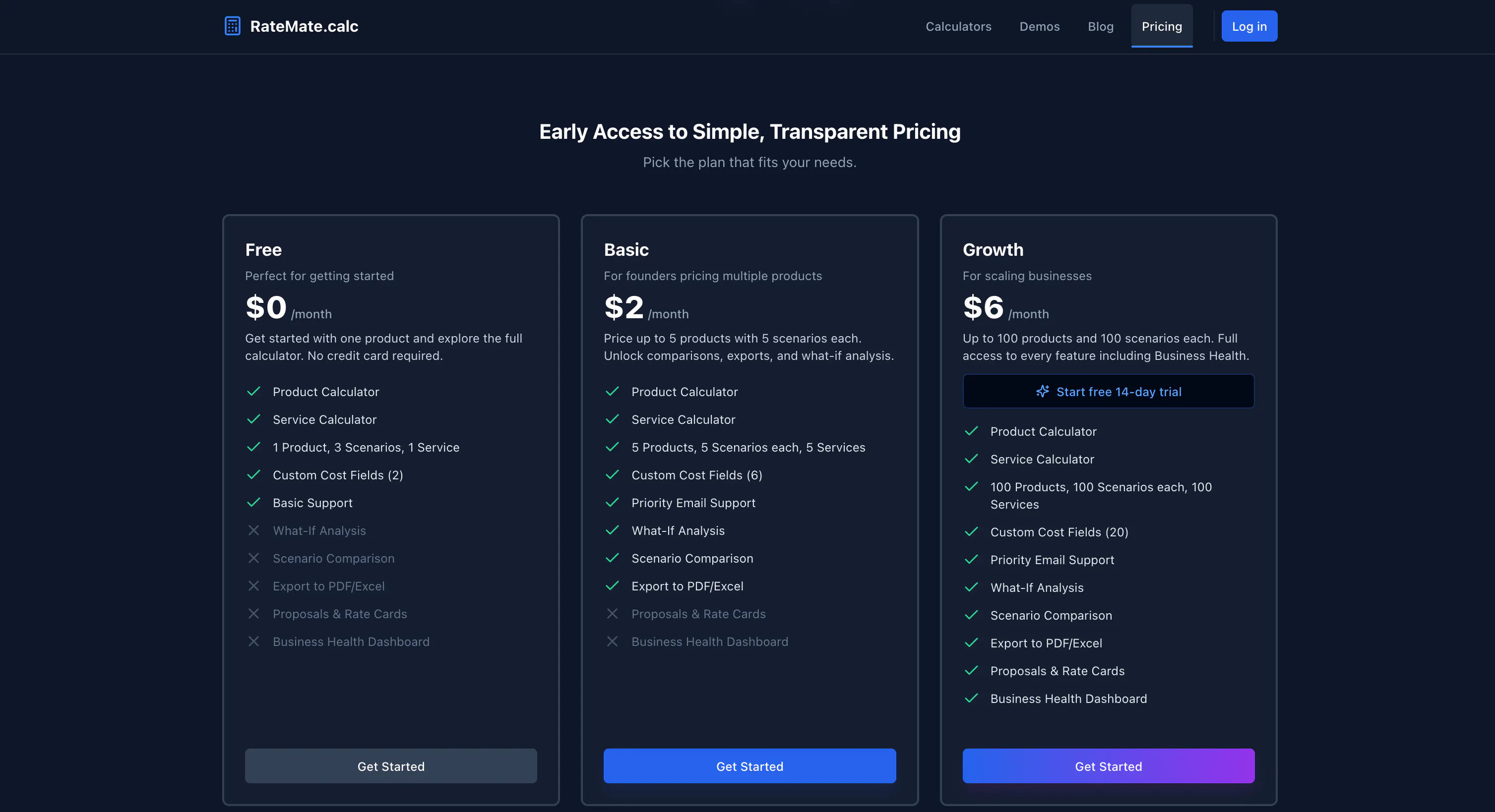Click the Free plan title
This screenshot has width=1495, height=812.
pos(263,249)
